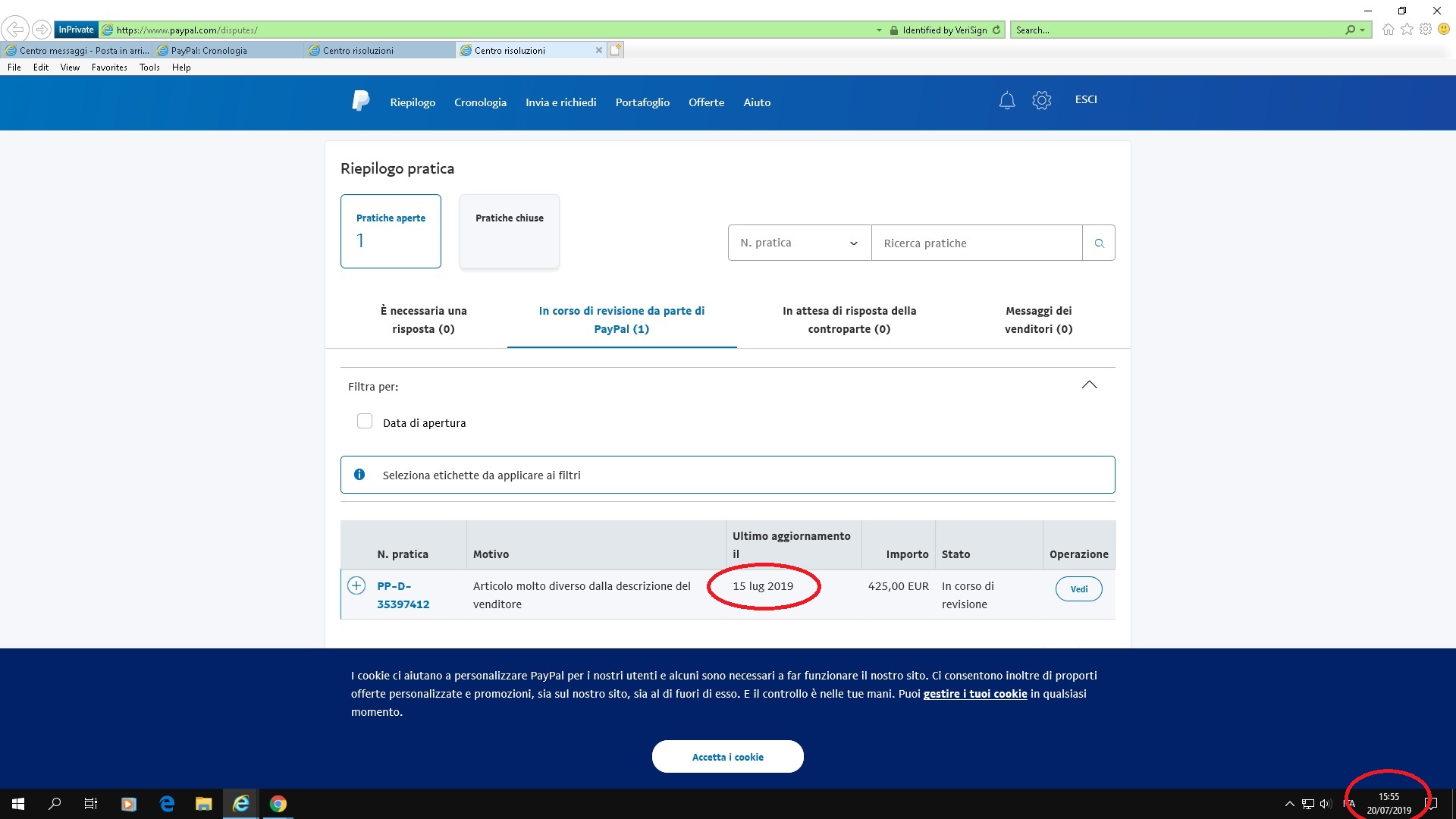Collapse the Filtra per section
The height and width of the screenshot is (819, 1456).
point(1089,385)
